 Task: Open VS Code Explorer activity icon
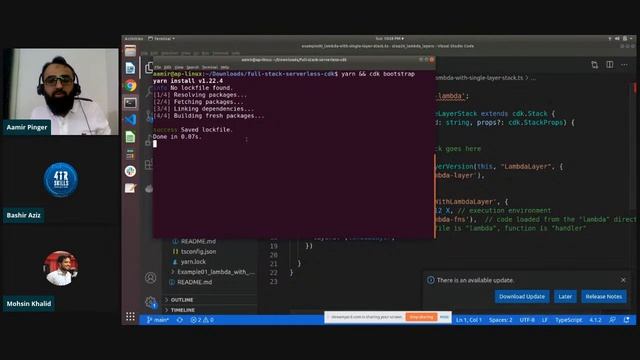(149, 68)
